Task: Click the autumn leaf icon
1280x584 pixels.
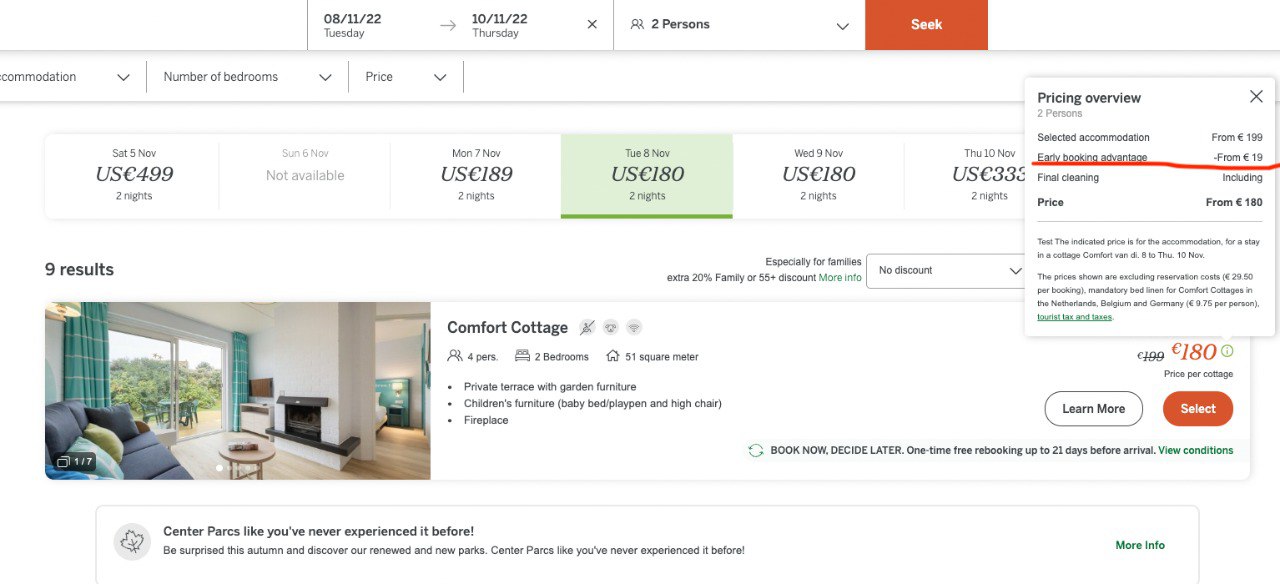Action: (x=132, y=543)
